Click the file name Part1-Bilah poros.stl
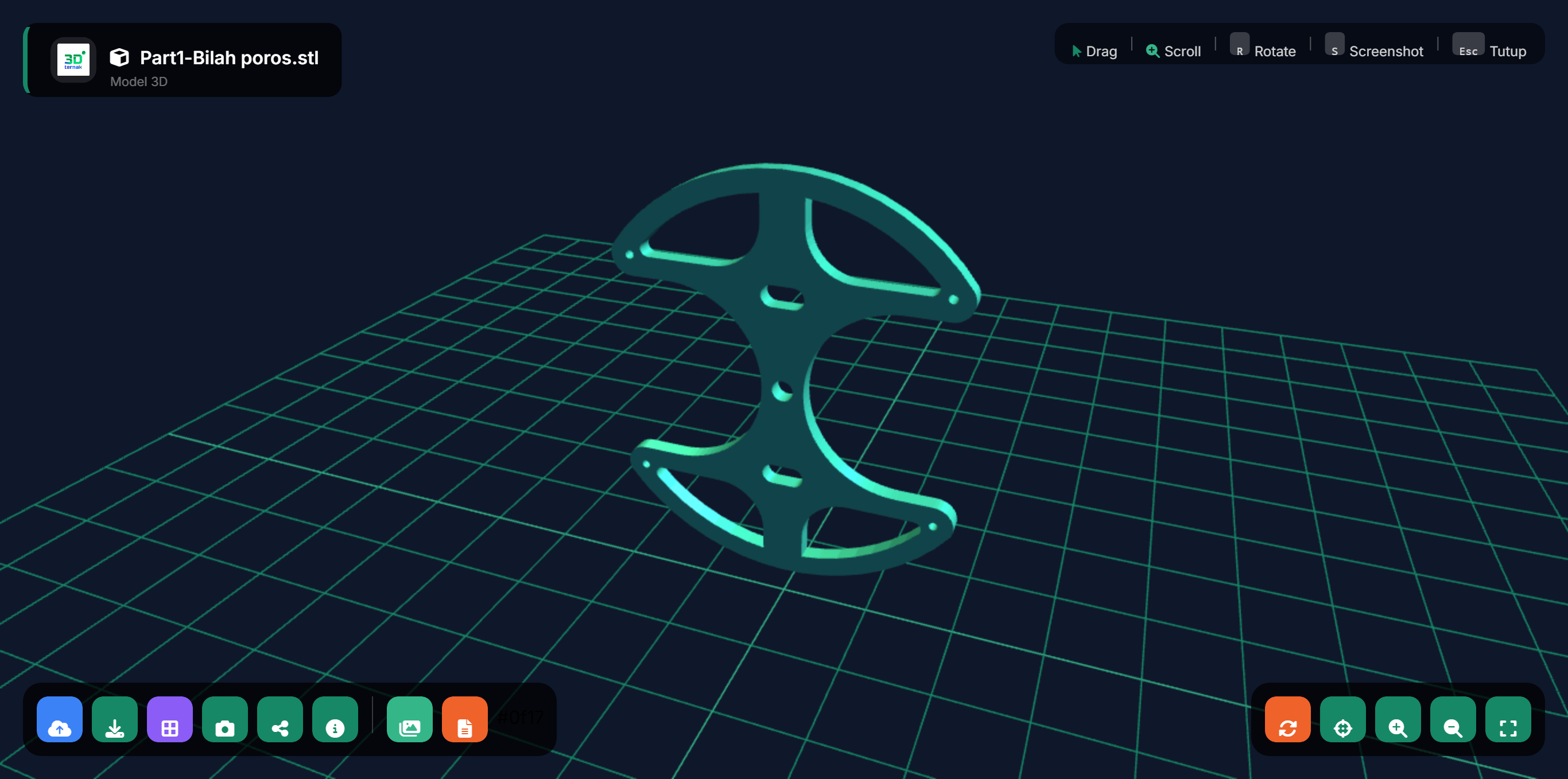 229,57
